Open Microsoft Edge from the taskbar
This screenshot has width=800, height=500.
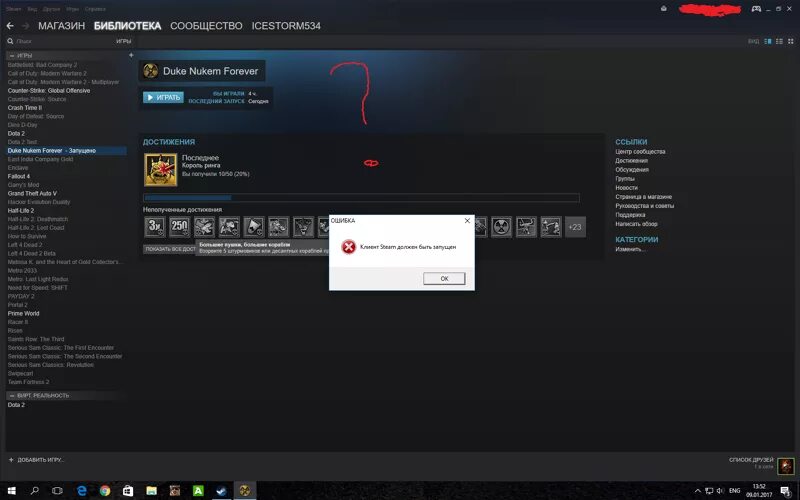[x=81, y=491]
